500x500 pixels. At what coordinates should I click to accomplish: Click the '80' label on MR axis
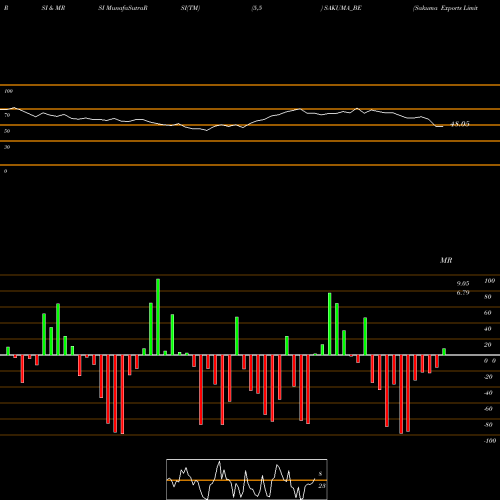[x=488, y=297]
